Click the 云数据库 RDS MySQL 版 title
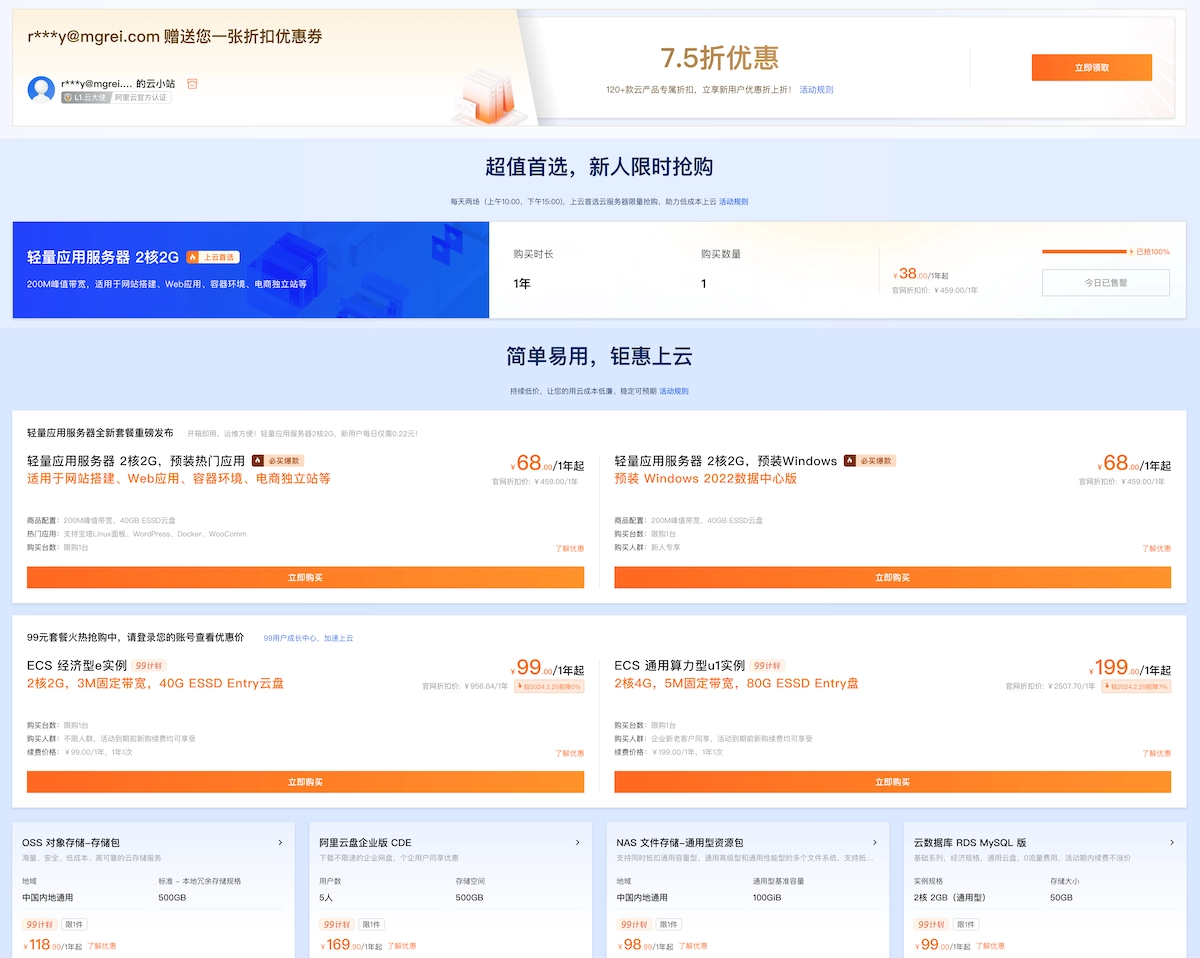Screen dimensions: 1200x958 (970, 843)
